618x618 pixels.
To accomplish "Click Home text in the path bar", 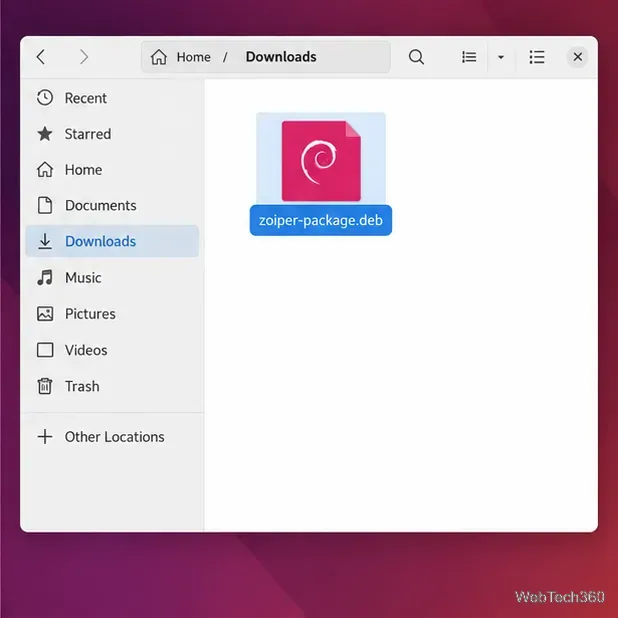I will click(194, 57).
